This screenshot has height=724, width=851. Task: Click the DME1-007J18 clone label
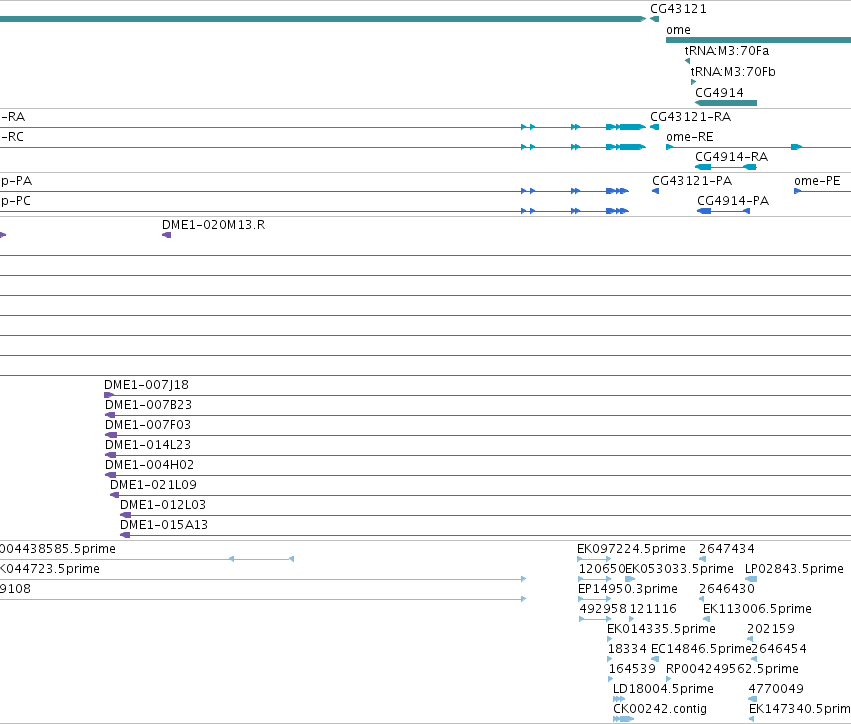pos(147,385)
